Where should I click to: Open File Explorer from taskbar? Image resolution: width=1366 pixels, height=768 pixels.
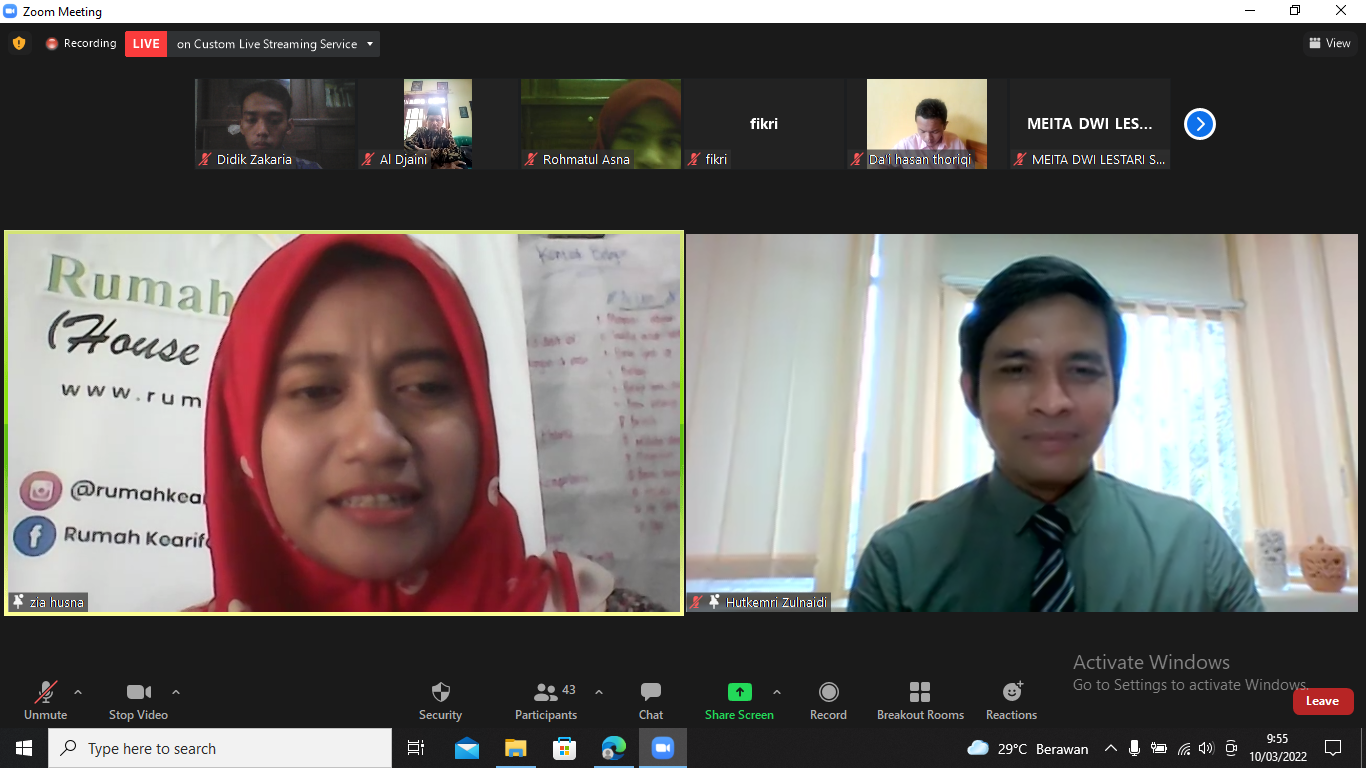[x=515, y=748]
